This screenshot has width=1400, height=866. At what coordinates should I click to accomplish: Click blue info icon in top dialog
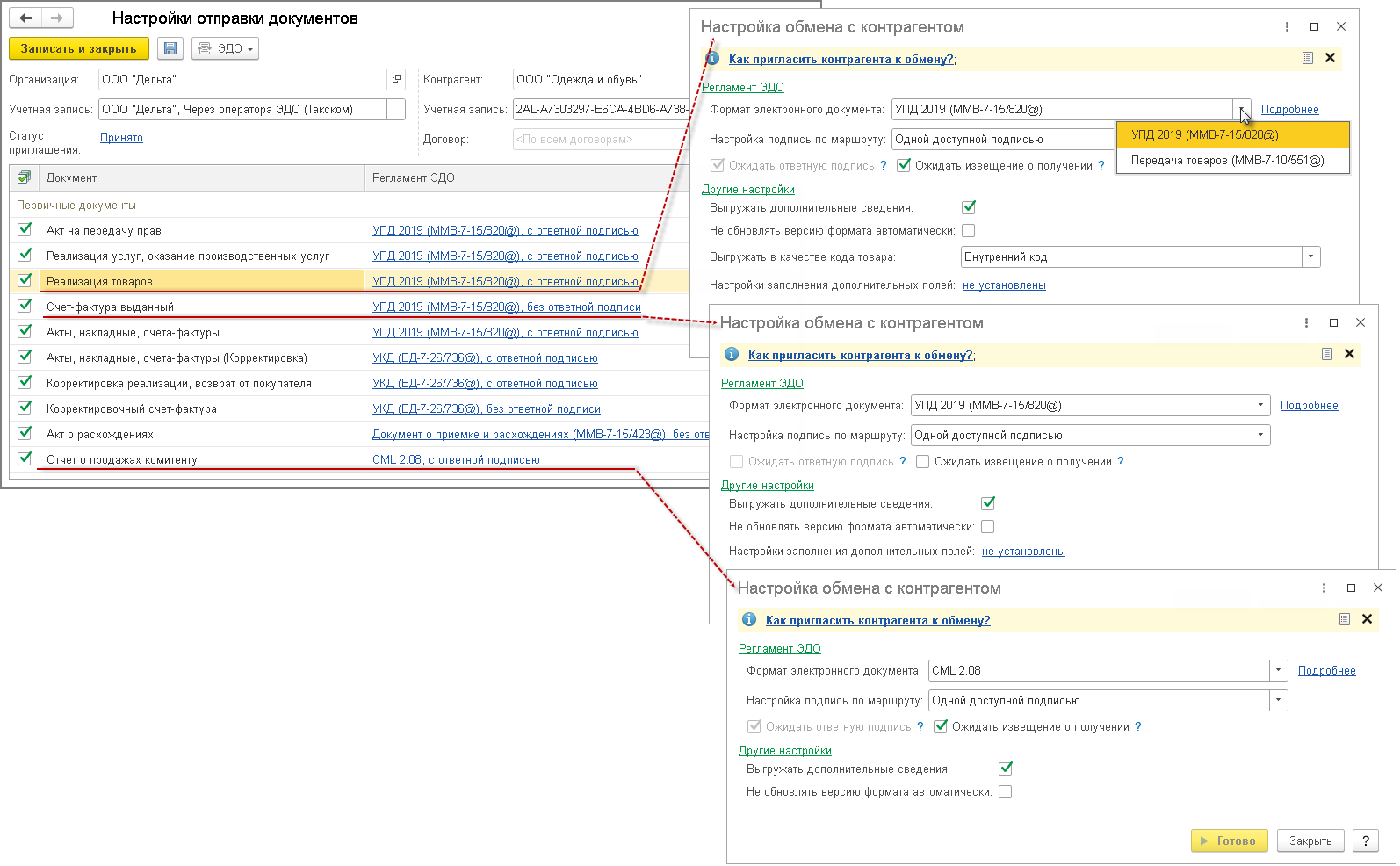[712, 59]
